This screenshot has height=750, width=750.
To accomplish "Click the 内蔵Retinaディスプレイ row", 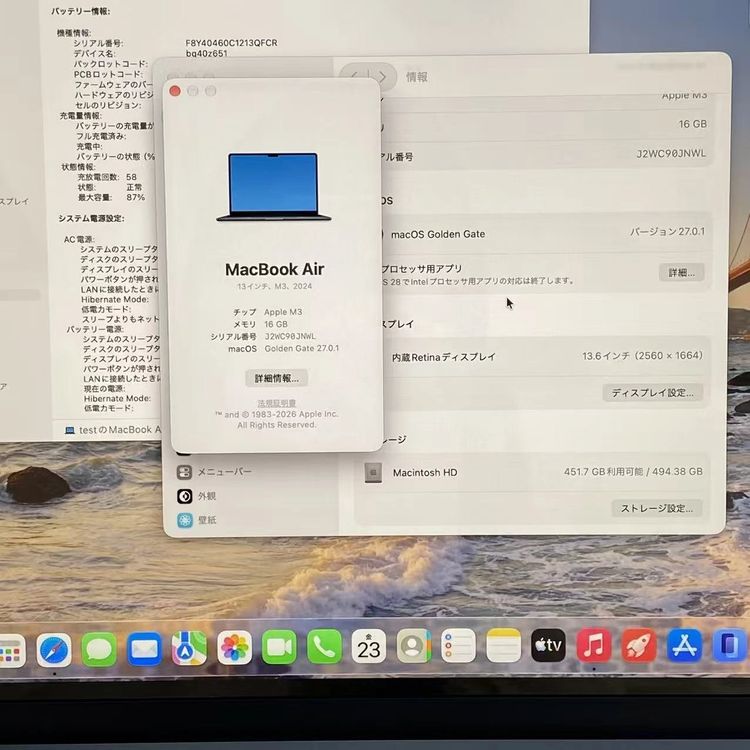I will (543, 356).
